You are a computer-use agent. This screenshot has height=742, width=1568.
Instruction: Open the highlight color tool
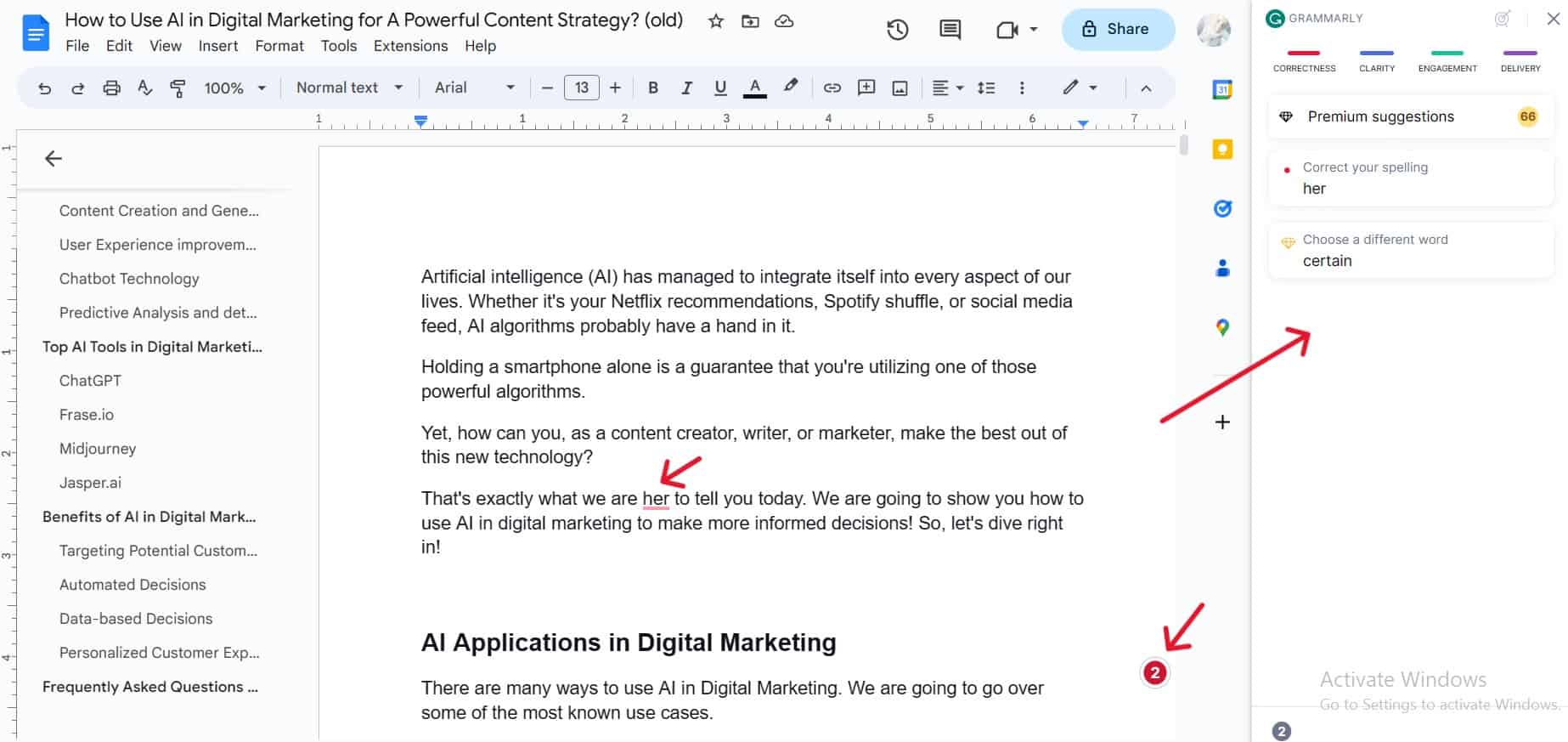pyautogui.click(x=791, y=87)
